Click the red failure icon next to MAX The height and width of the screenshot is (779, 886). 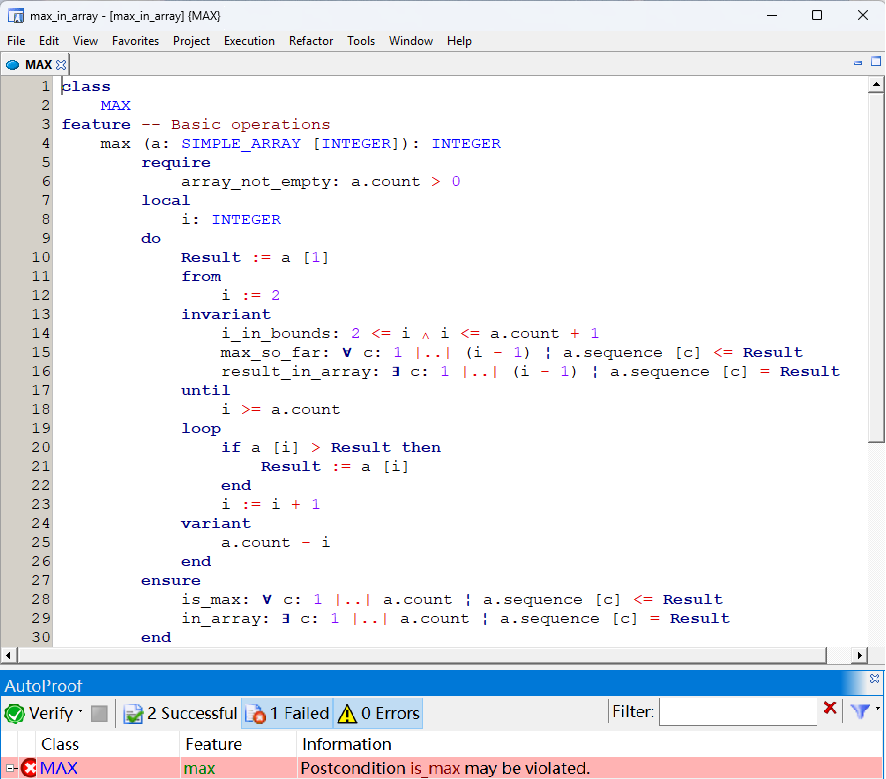click(x=28, y=768)
